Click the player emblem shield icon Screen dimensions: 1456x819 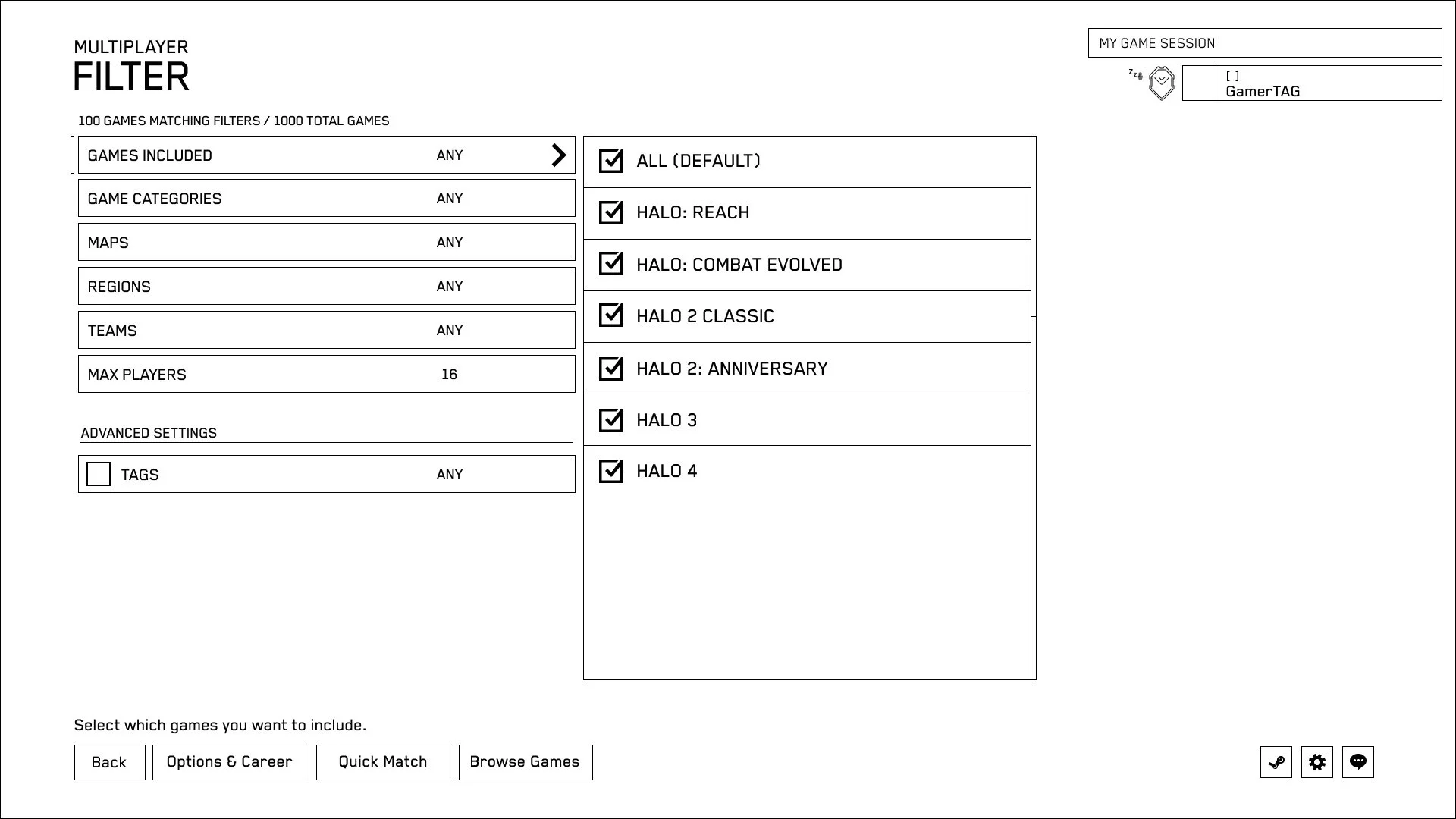click(x=1162, y=83)
